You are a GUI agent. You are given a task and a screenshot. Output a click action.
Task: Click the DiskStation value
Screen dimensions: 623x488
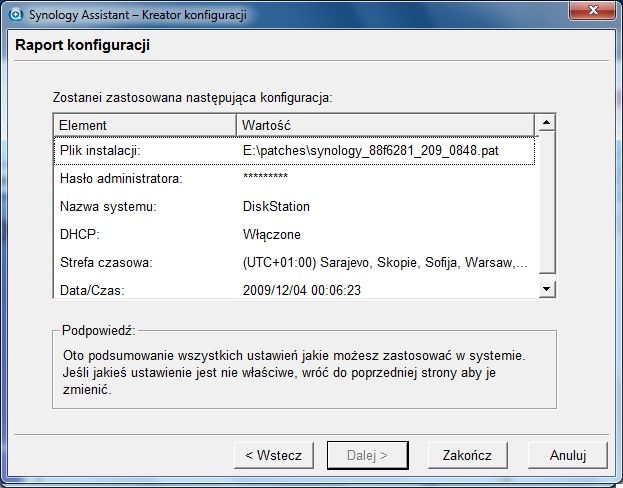tap(276, 206)
